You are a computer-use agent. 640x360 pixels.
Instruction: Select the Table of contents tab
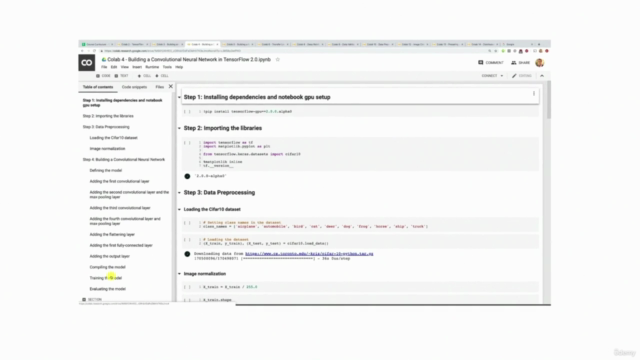tap(98, 87)
